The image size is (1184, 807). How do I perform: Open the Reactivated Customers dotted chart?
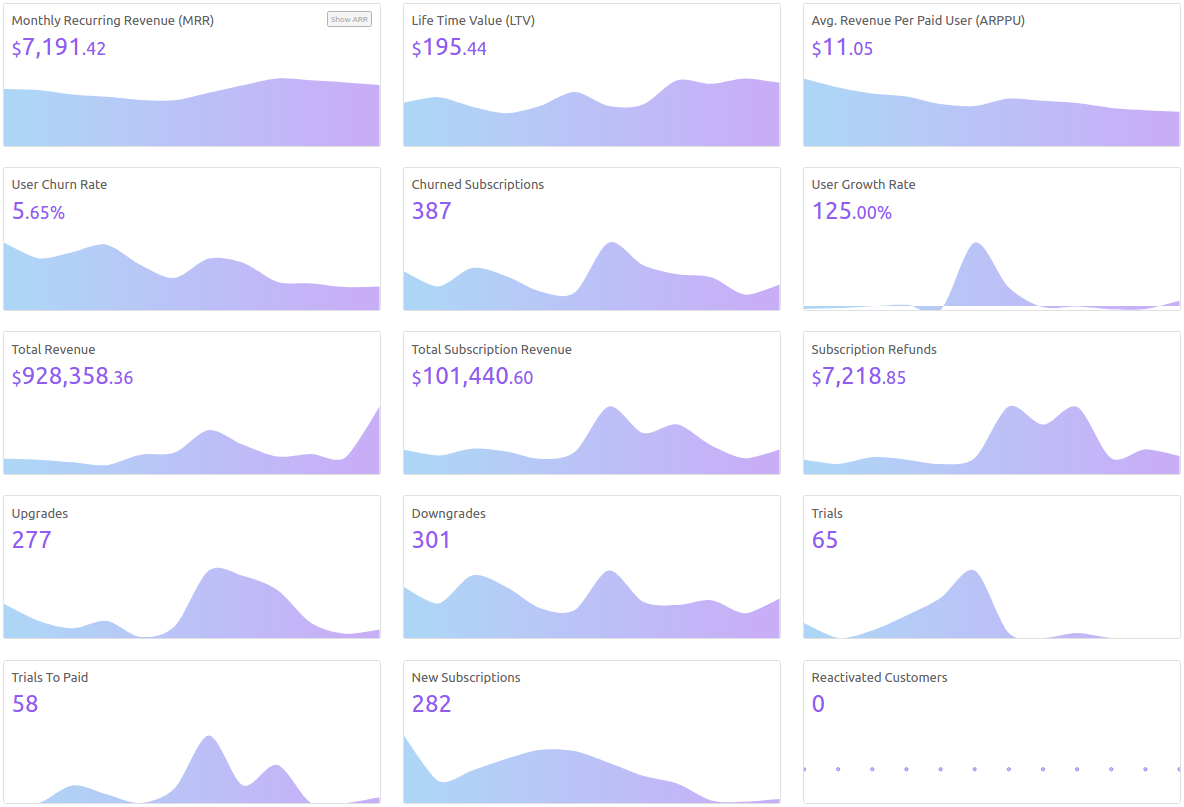point(991,769)
